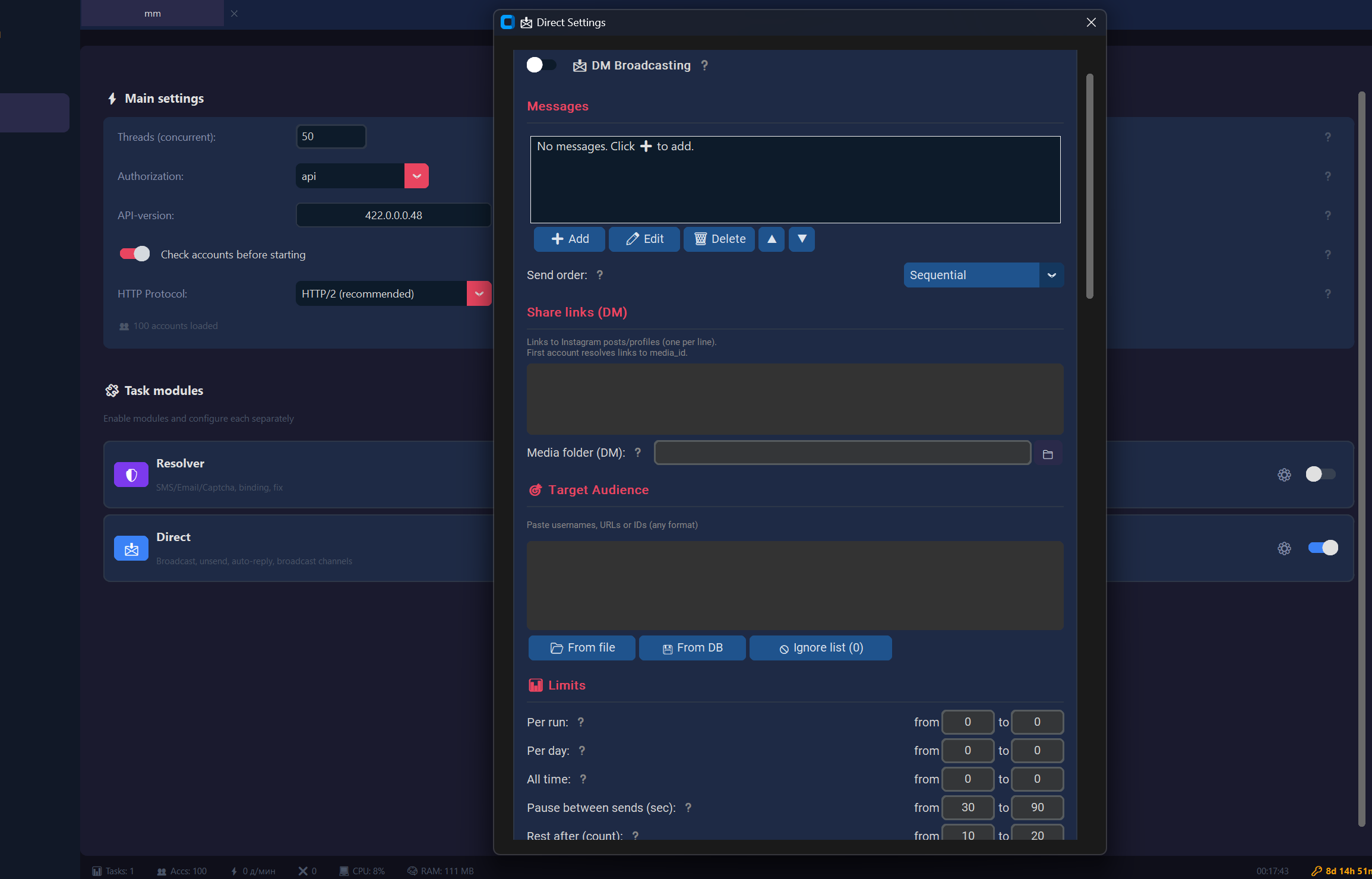Click the From file button
Screen dimensions: 1372x879
(582, 647)
